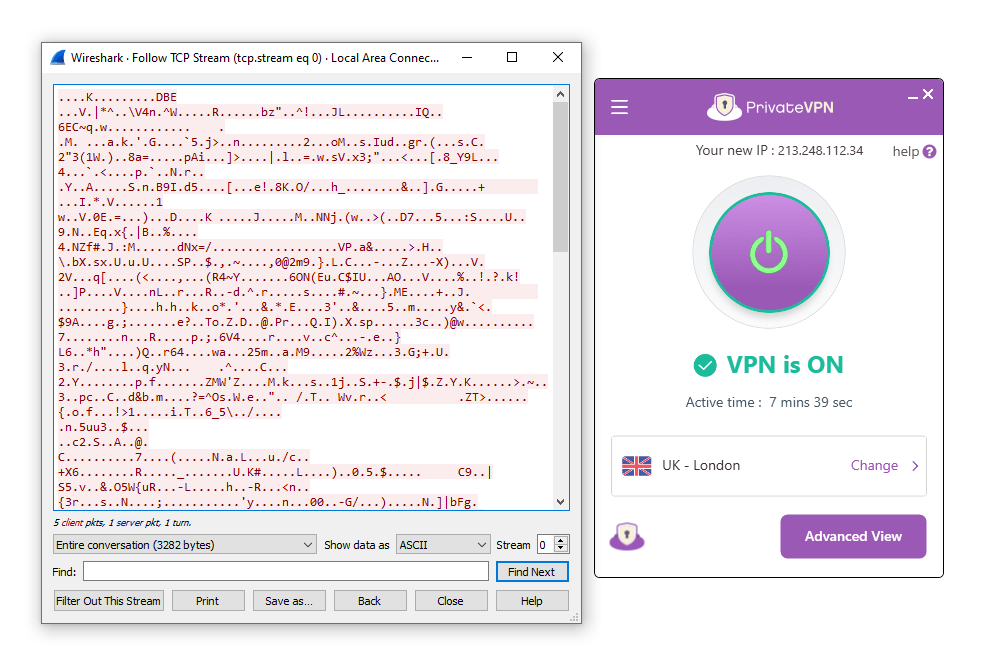Click the help question mark icon
Screen dimensions: 991x662
pos(929,152)
